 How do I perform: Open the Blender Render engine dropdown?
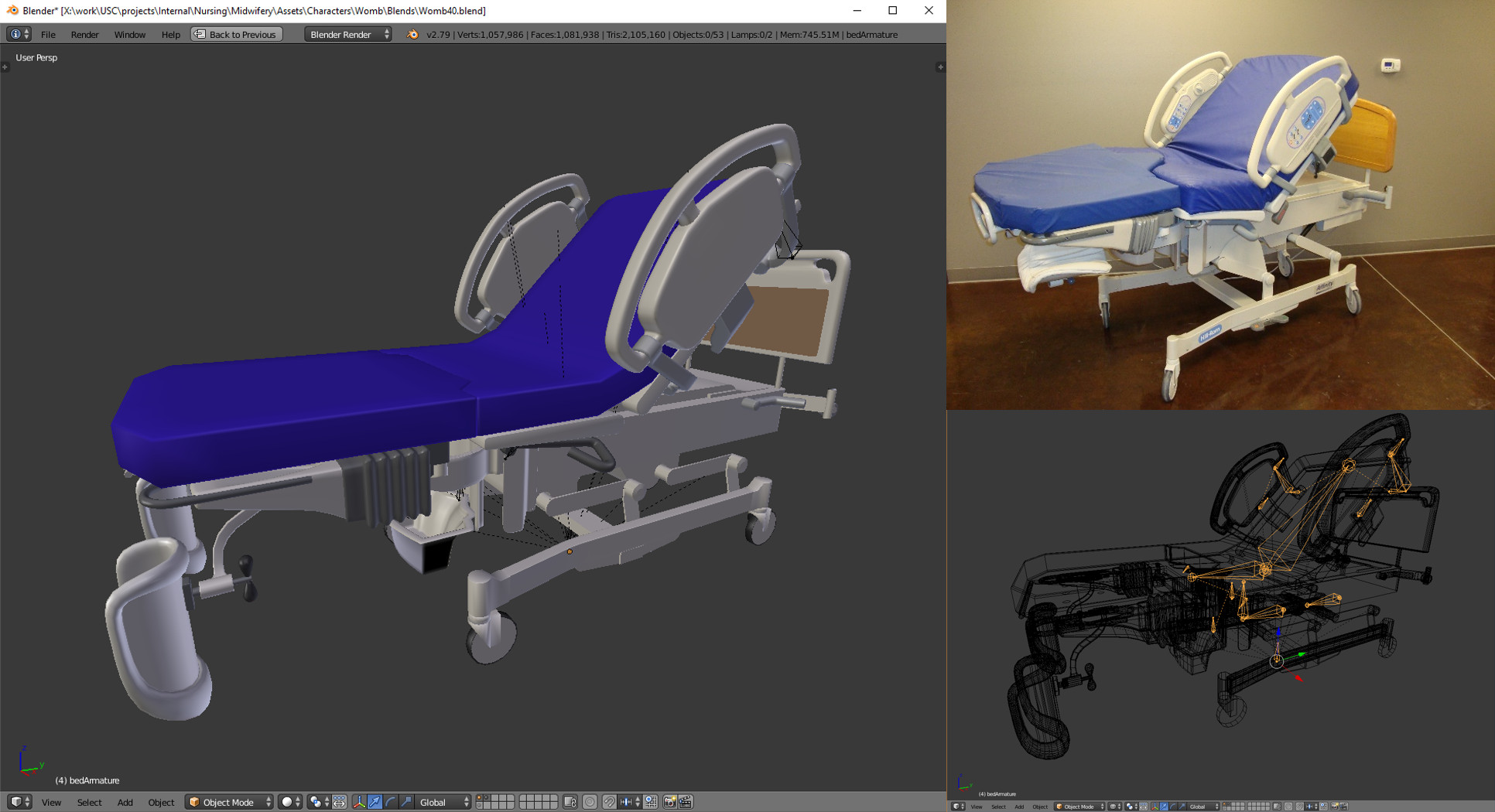[348, 34]
